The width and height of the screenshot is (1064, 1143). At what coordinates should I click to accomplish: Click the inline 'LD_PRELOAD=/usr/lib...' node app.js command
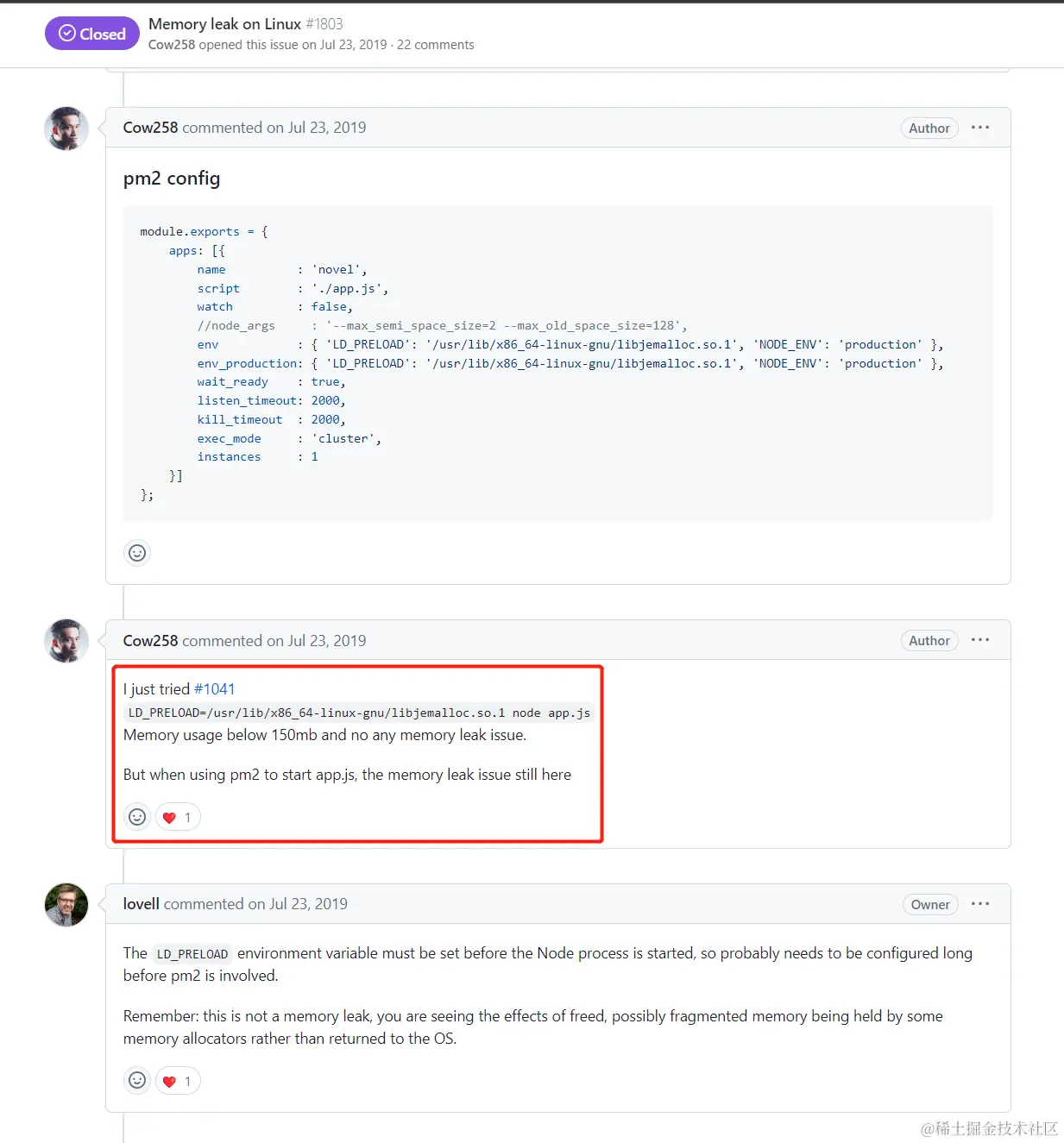coord(359,713)
